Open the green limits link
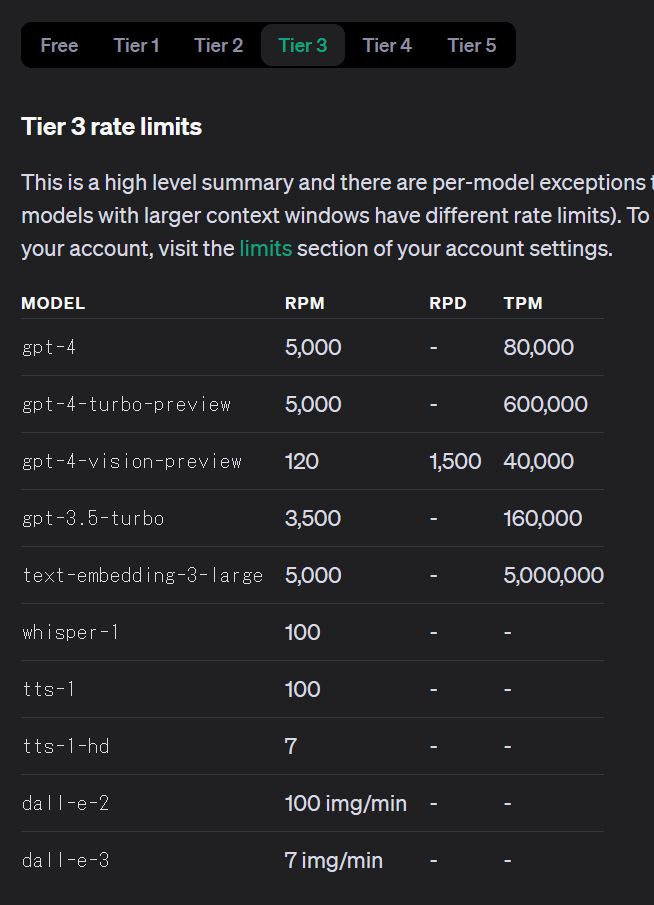 click(266, 249)
